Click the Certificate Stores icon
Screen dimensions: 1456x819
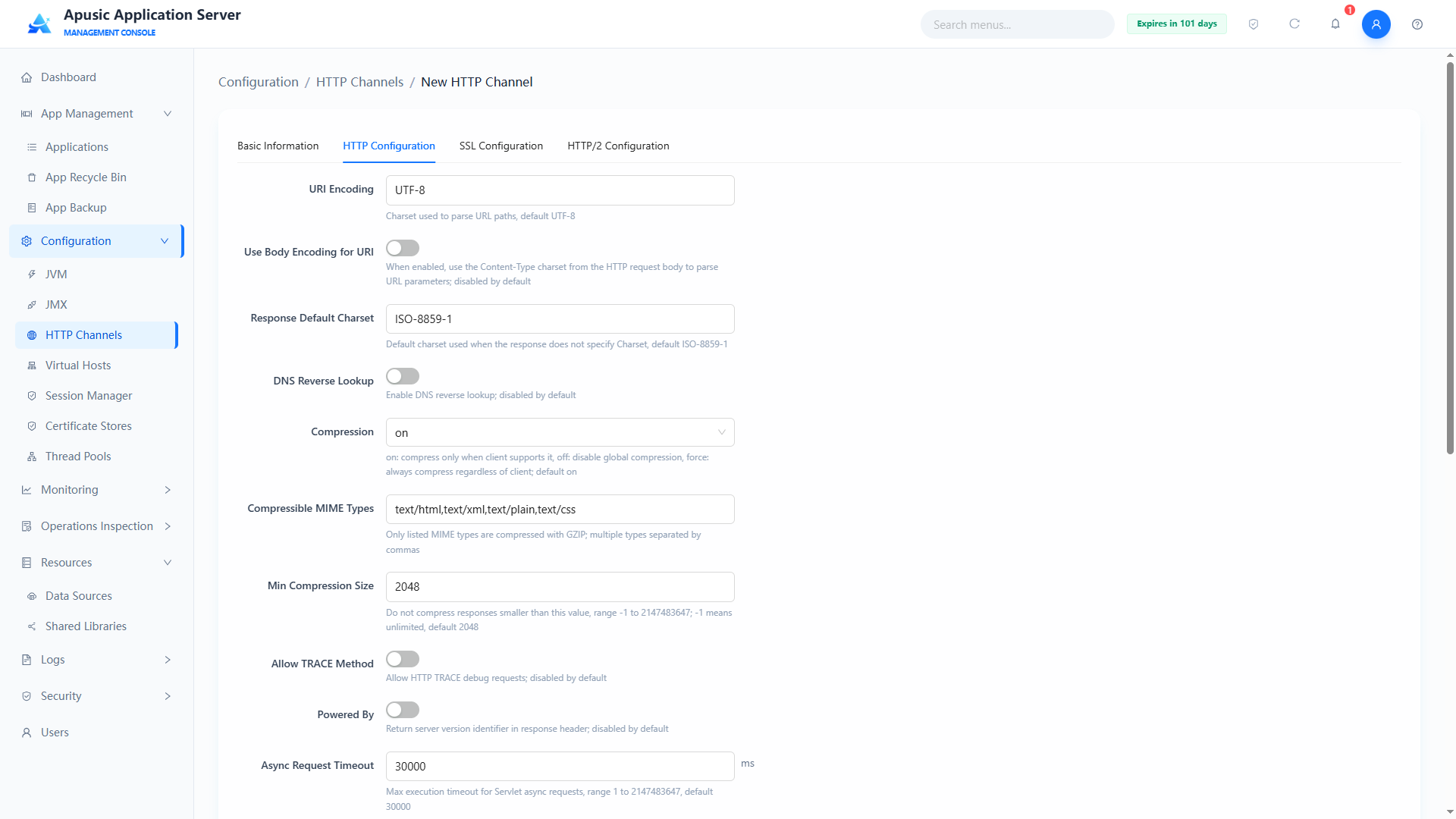[32, 426]
